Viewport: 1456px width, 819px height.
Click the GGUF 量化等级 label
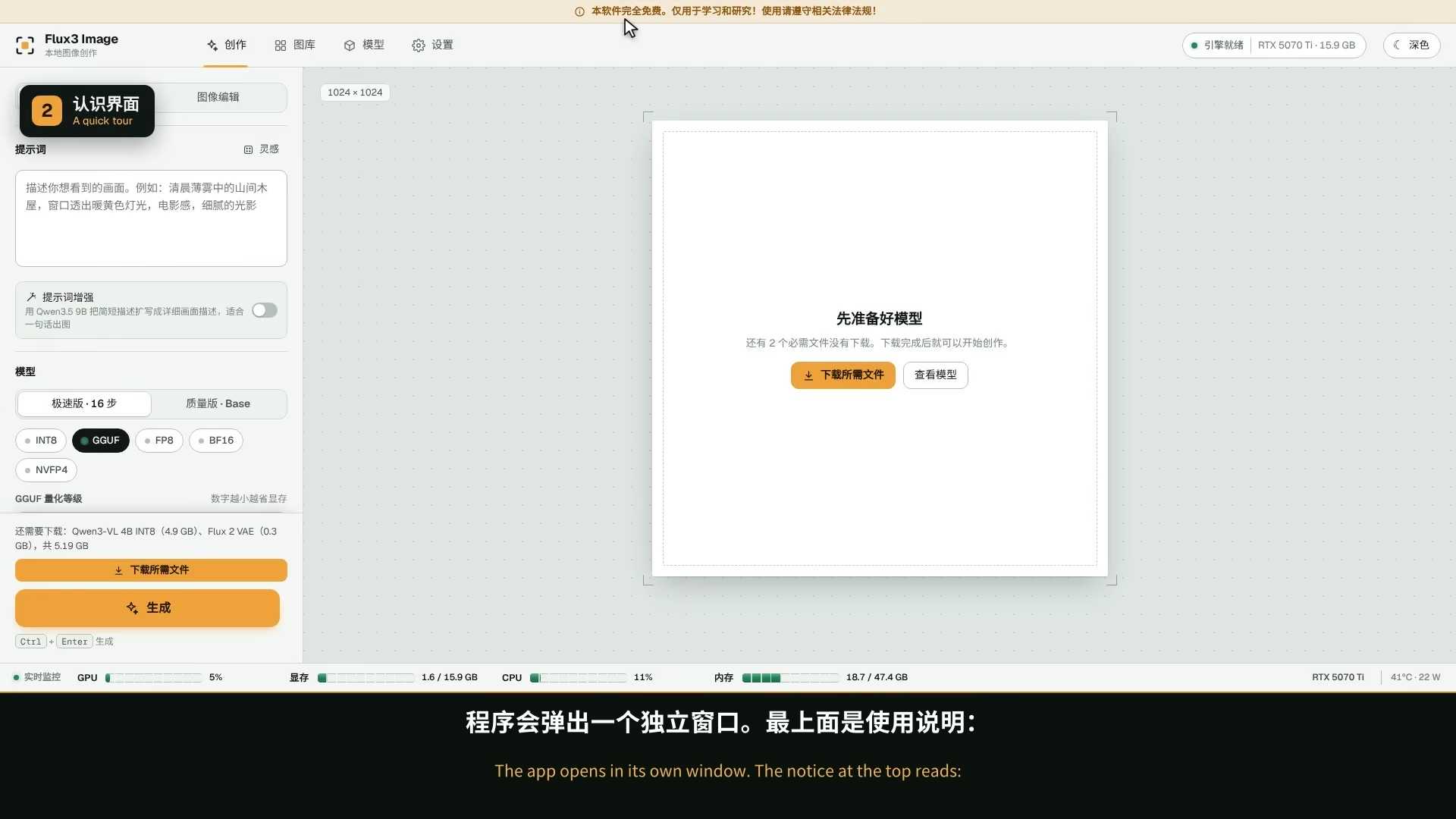click(49, 499)
